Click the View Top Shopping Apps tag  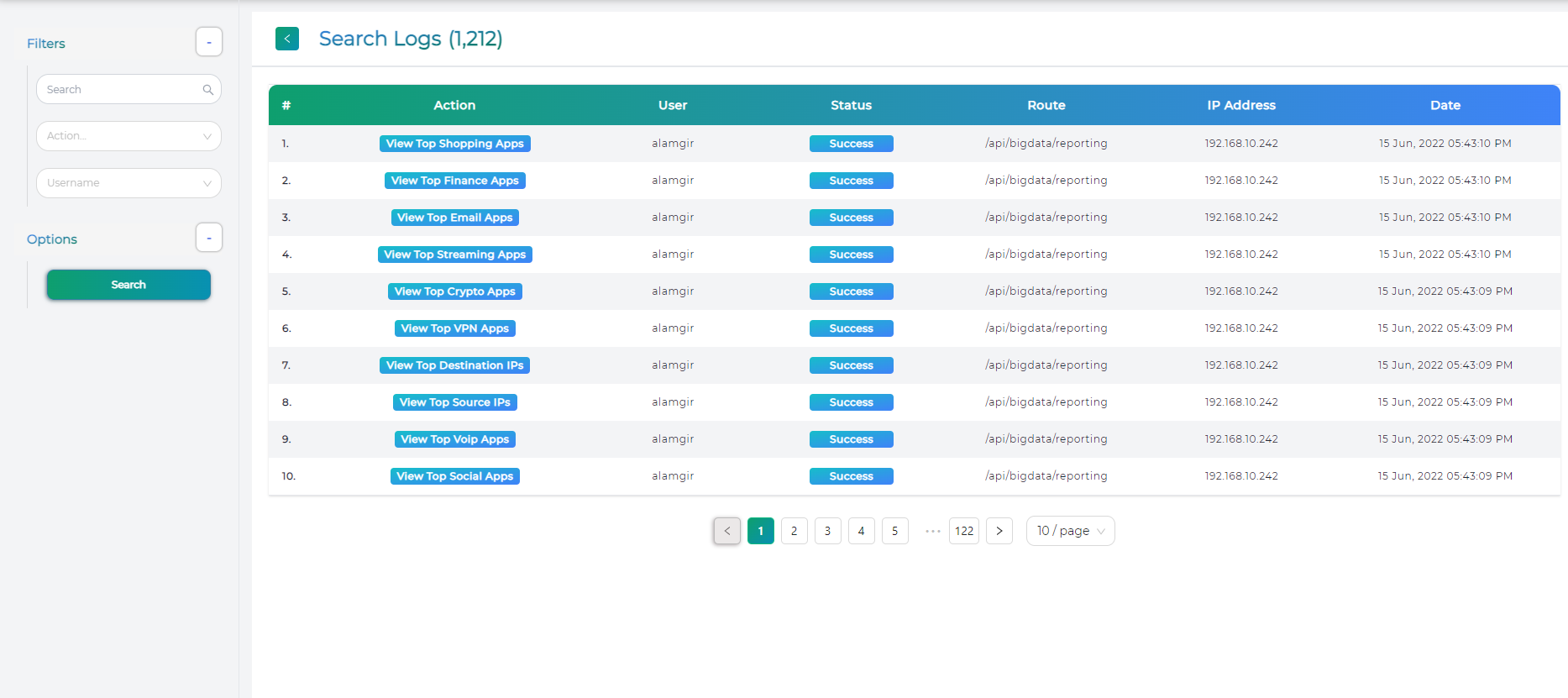454,144
